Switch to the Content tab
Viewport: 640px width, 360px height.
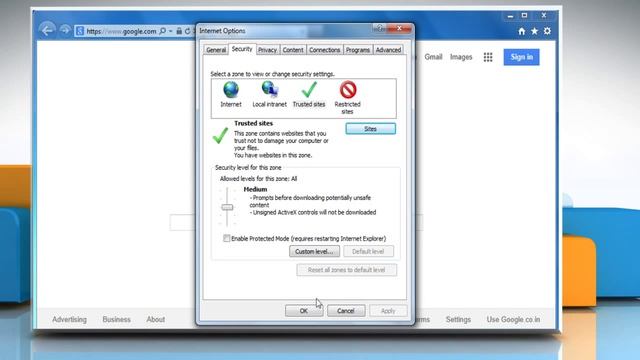[293, 50]
